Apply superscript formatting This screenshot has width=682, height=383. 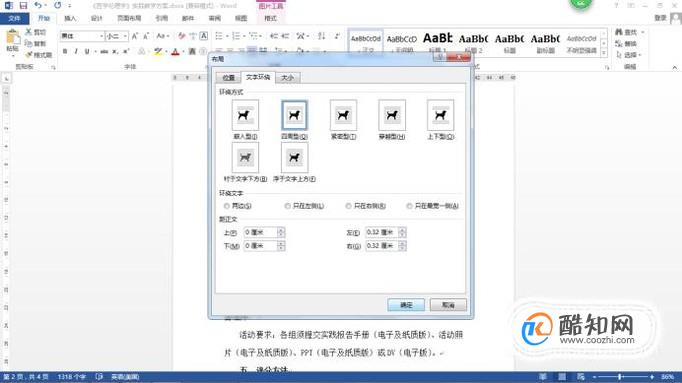[x=126, y=51]
